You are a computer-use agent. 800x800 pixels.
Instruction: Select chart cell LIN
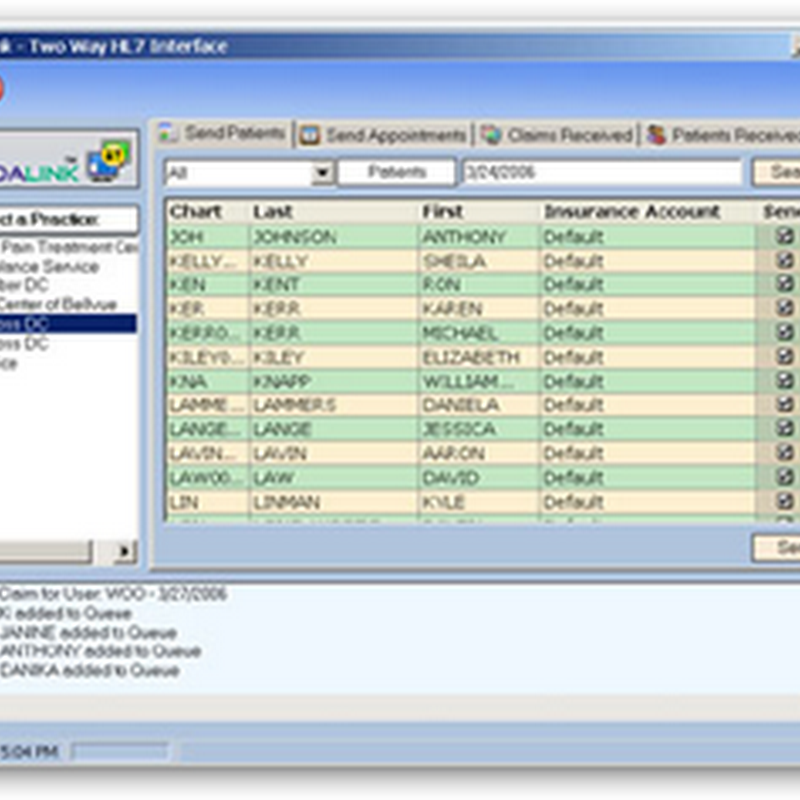208,502
